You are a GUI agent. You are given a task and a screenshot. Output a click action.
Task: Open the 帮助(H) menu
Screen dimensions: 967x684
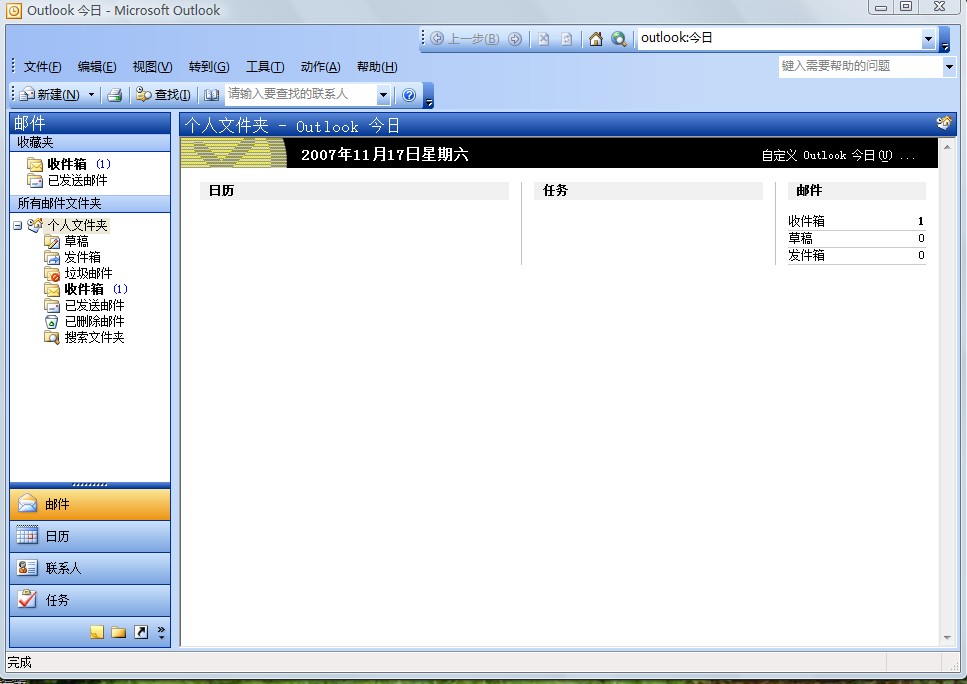[x=377, y=67]
